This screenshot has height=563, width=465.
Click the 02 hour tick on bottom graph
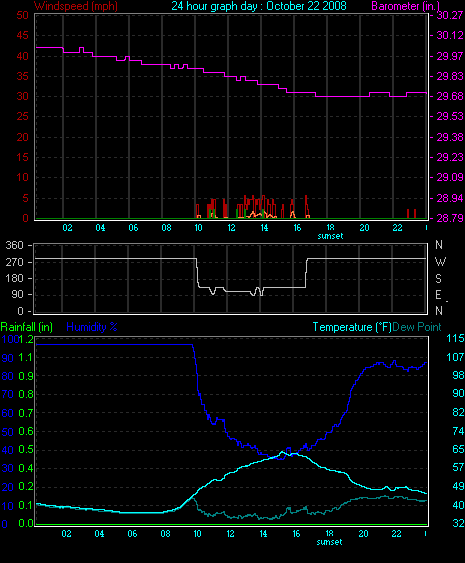(66, 534)
